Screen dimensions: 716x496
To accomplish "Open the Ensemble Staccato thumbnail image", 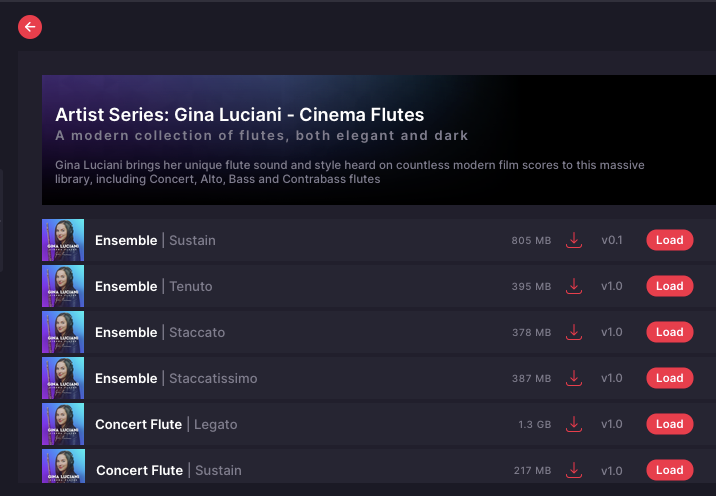I will (x=63, y=332).
